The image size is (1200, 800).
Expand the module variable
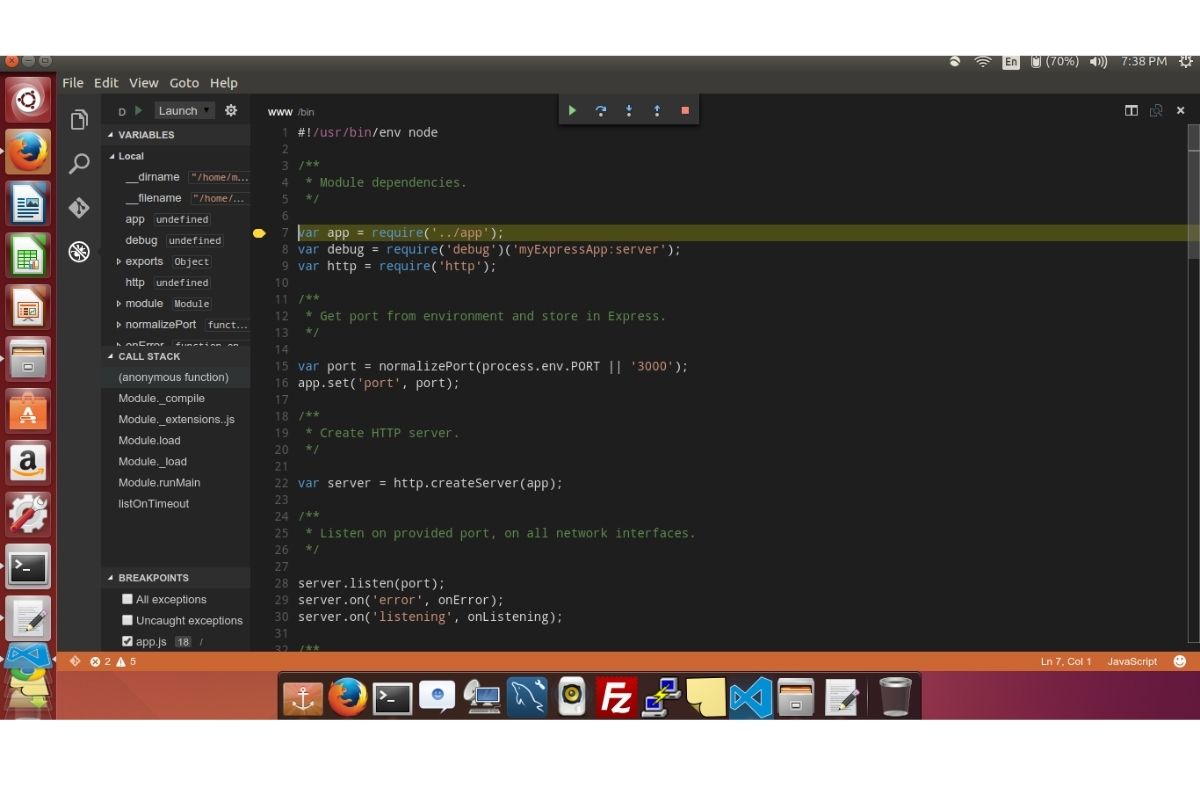[119, 304]
